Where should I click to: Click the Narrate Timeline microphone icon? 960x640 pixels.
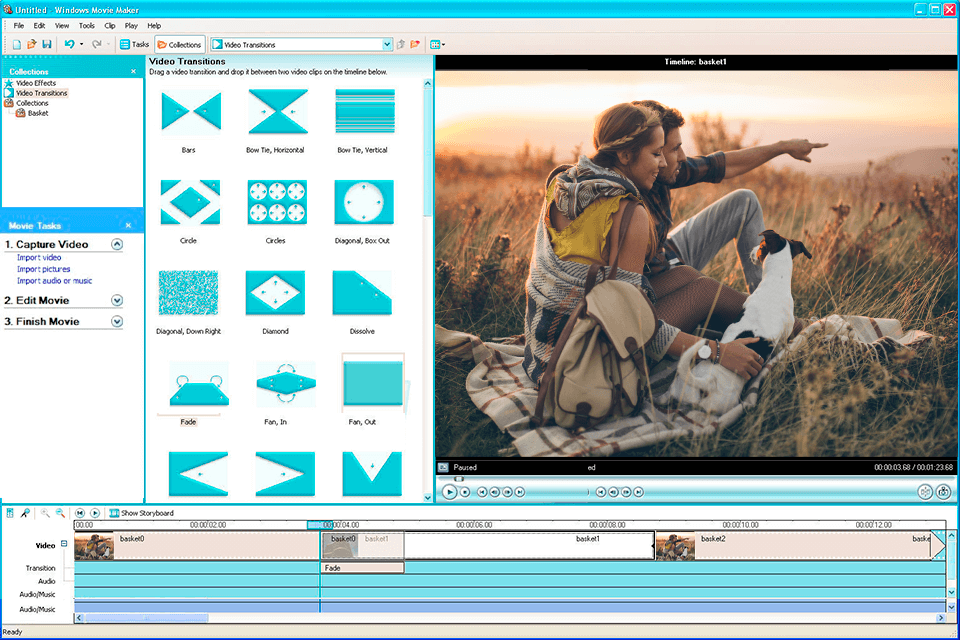(x=25, y=513)
